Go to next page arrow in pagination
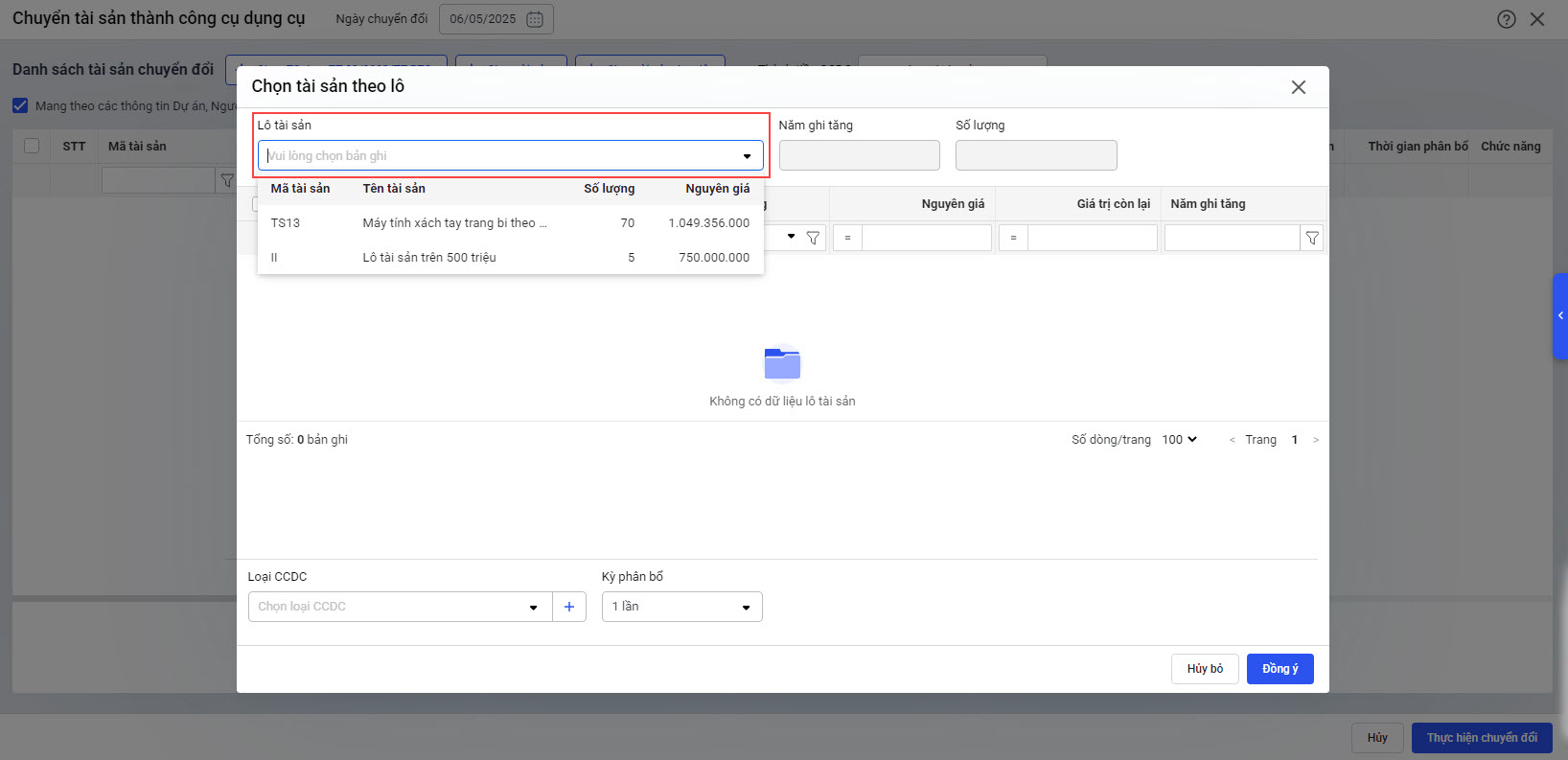The width and height of the screenshot is (1568, 760). (1316, 440)
